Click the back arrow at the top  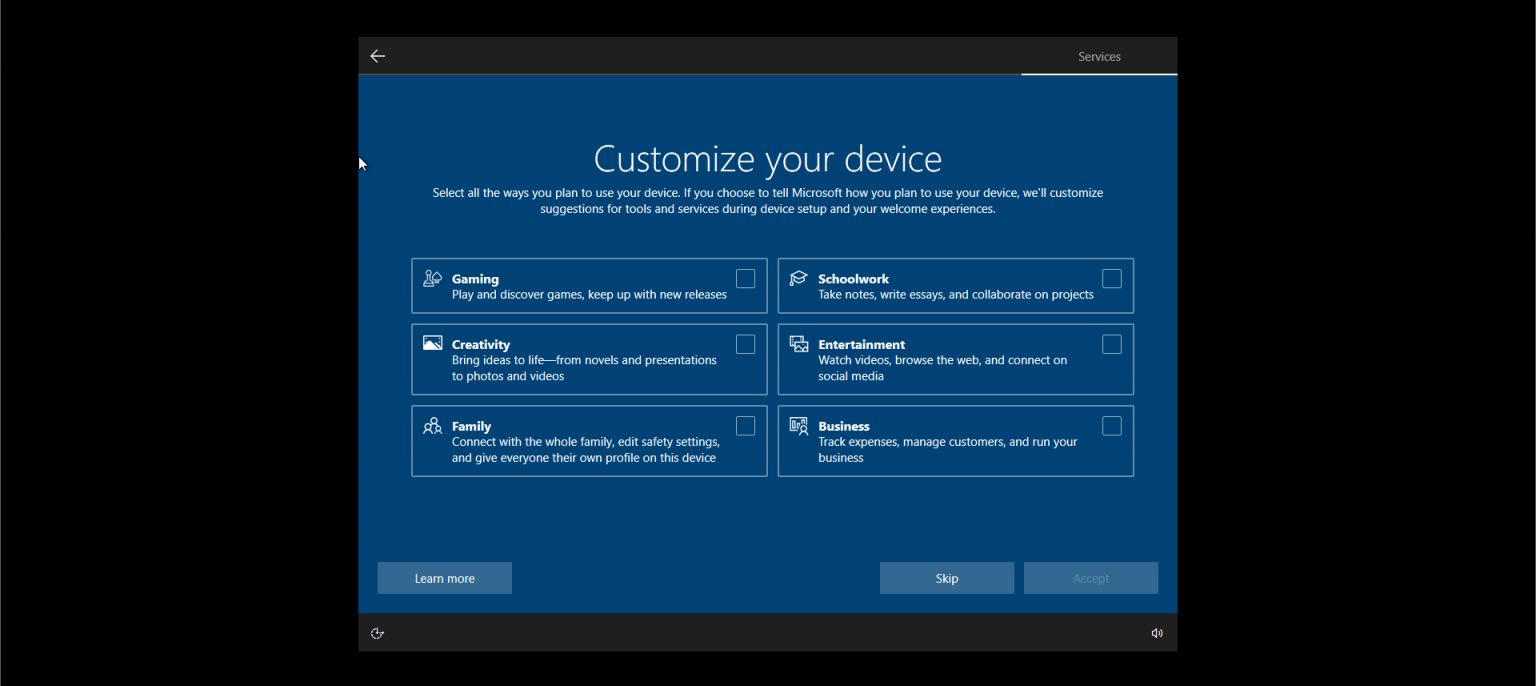(377, 56)
